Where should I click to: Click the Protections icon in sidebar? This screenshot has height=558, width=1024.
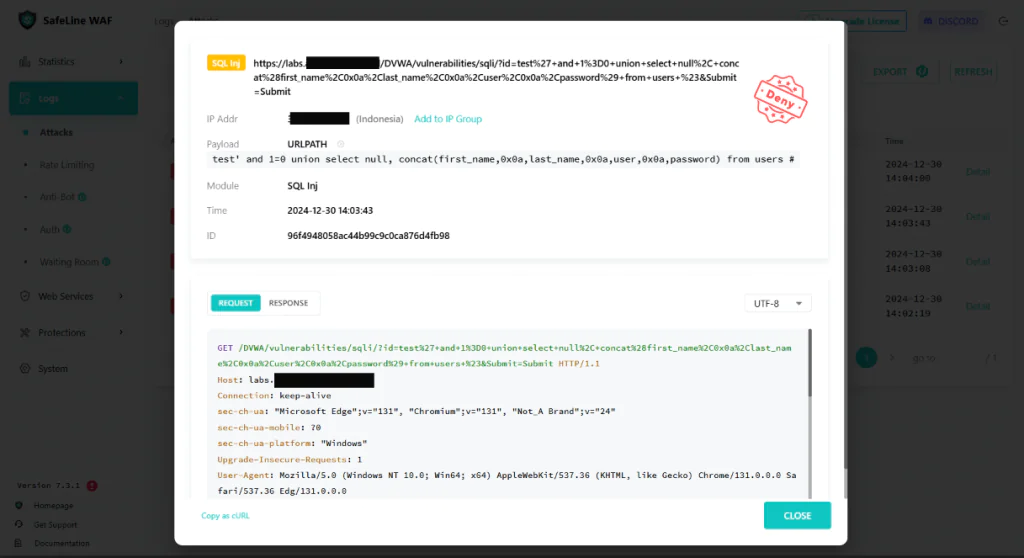tap(25, 333)
